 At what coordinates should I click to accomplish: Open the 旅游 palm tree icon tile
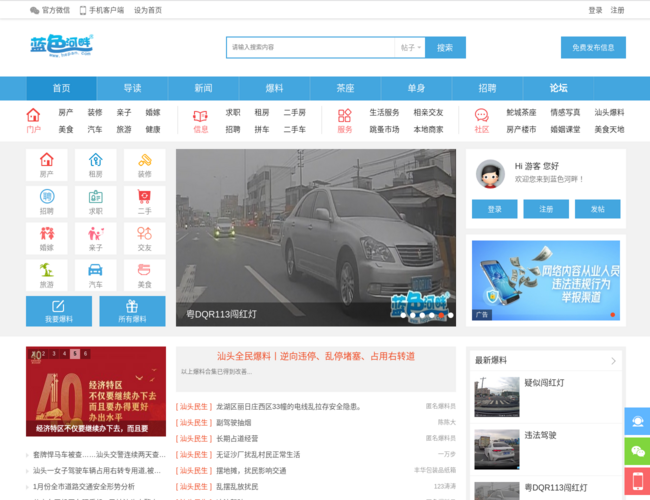tap(47, 275)
